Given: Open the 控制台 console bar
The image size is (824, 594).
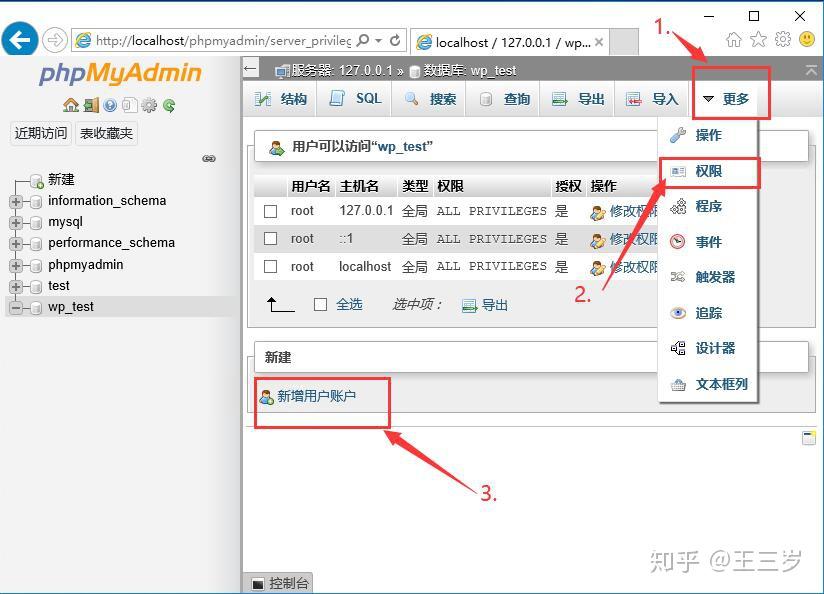Looking at the screenshot, I should 279,583.
